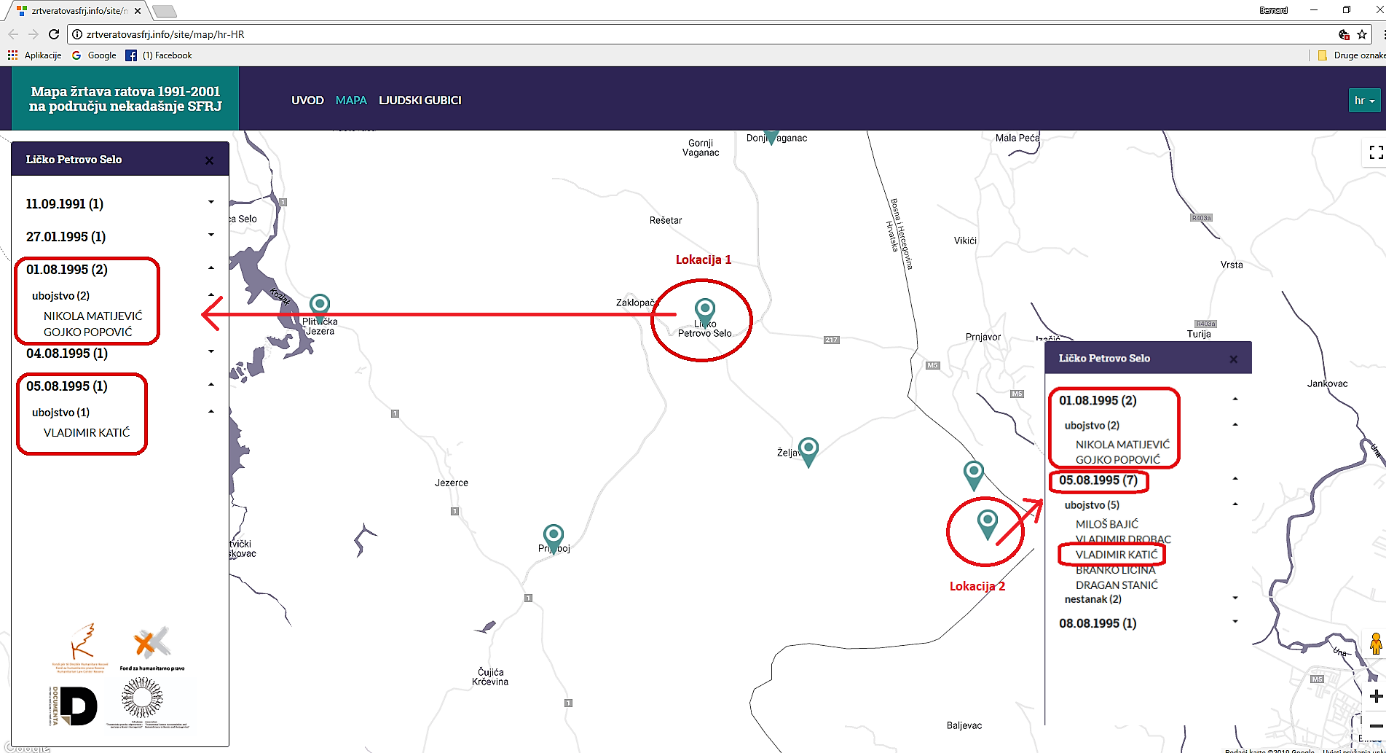
Task: Close the left Ličko Petrovo Selo panel
Action: (209, 160)
